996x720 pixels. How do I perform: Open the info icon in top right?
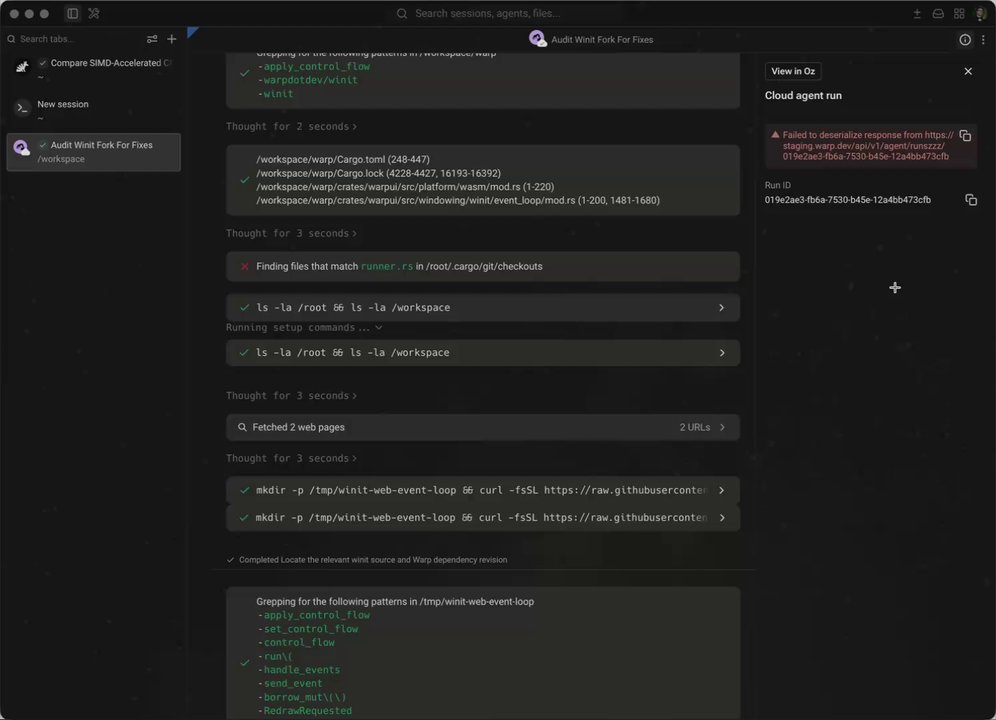pyautogui.click(x=965, y=39)
